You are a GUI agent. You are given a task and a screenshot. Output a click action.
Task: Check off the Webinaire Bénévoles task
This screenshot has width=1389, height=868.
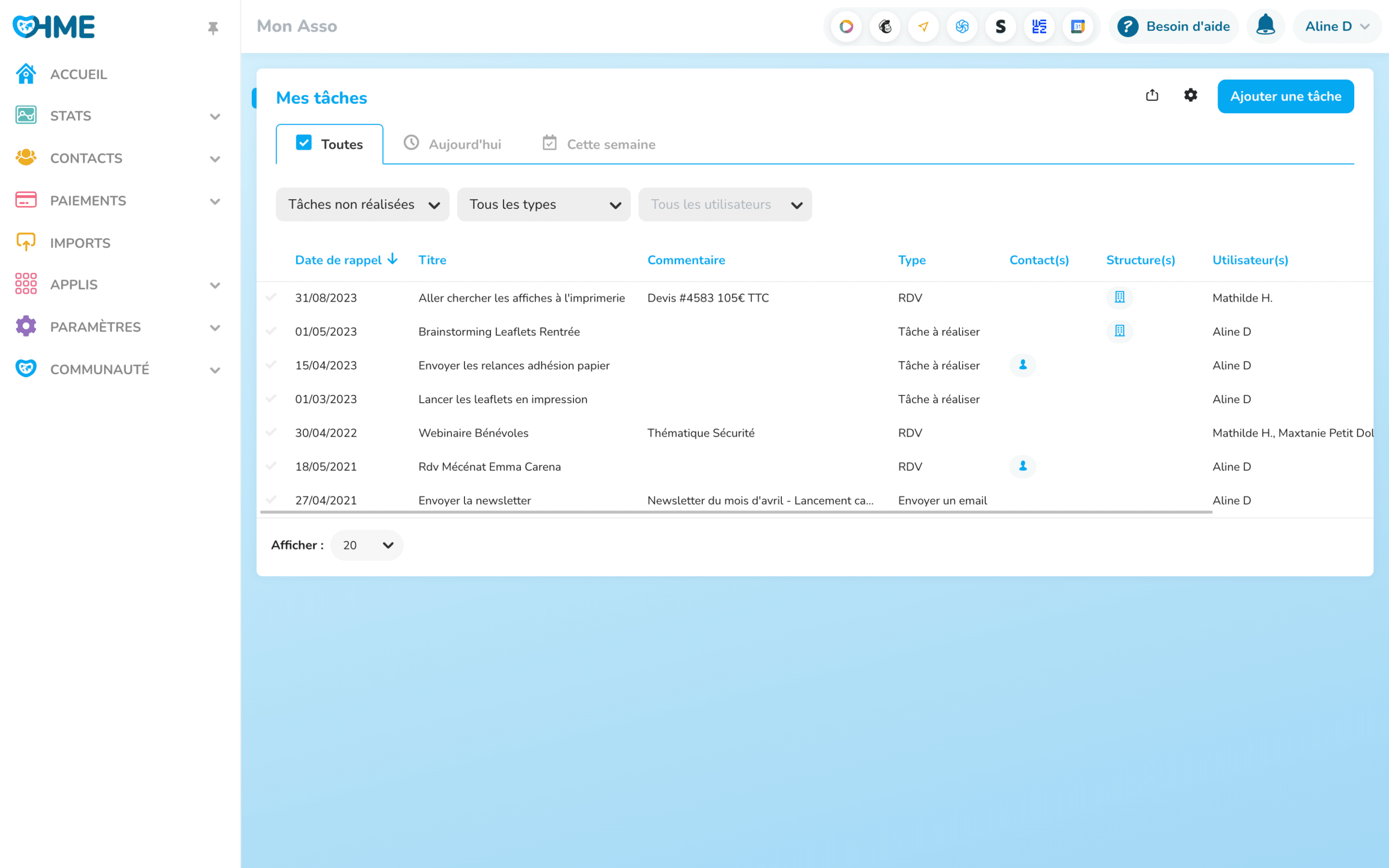[x=271, y=432]
